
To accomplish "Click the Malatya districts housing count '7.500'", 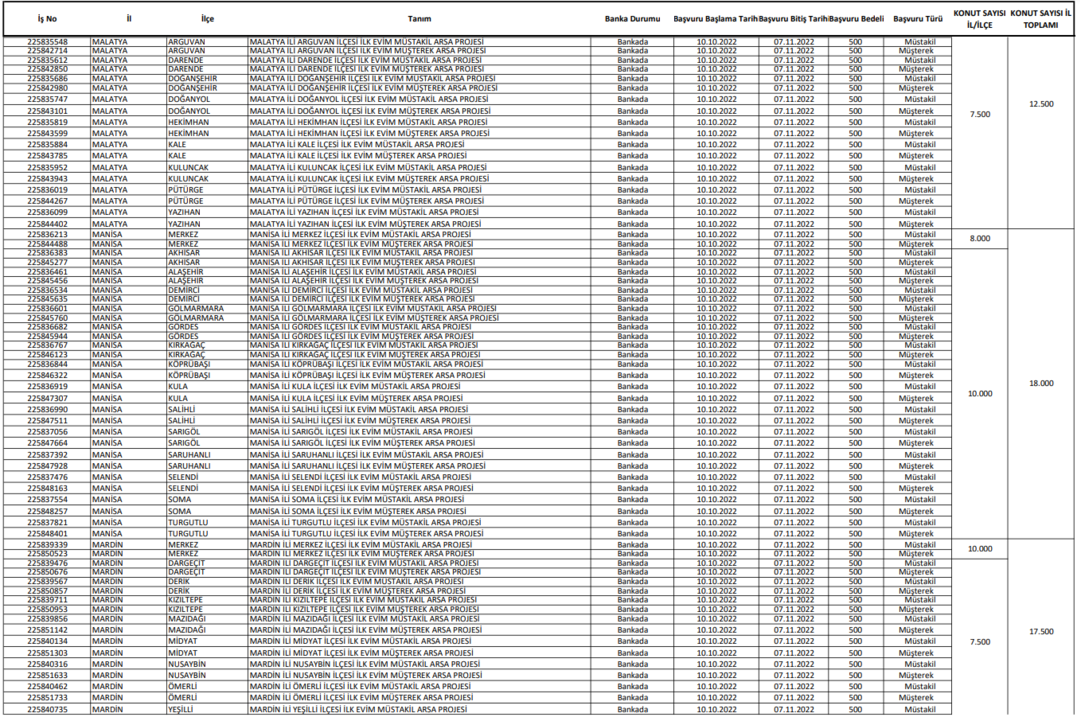I will (x=979, y=114).
